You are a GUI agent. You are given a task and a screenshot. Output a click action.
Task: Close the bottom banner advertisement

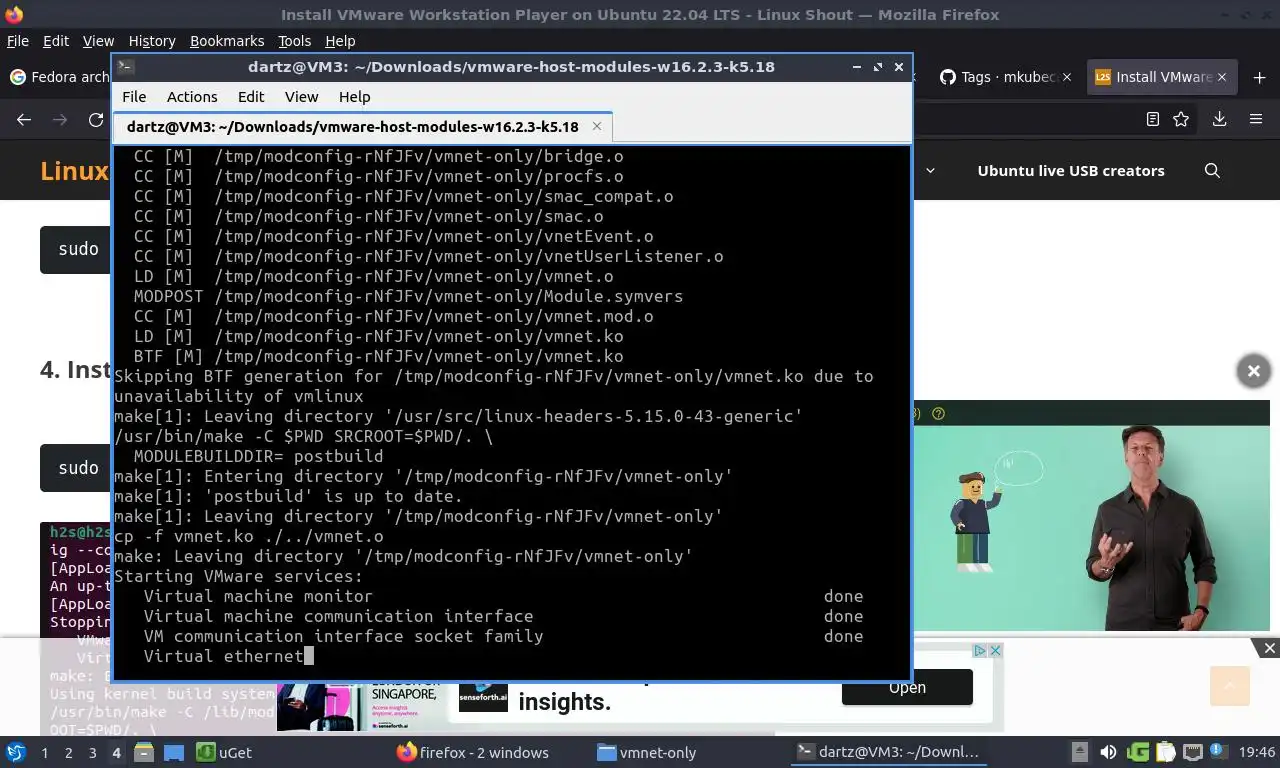tap(1270, 648)
